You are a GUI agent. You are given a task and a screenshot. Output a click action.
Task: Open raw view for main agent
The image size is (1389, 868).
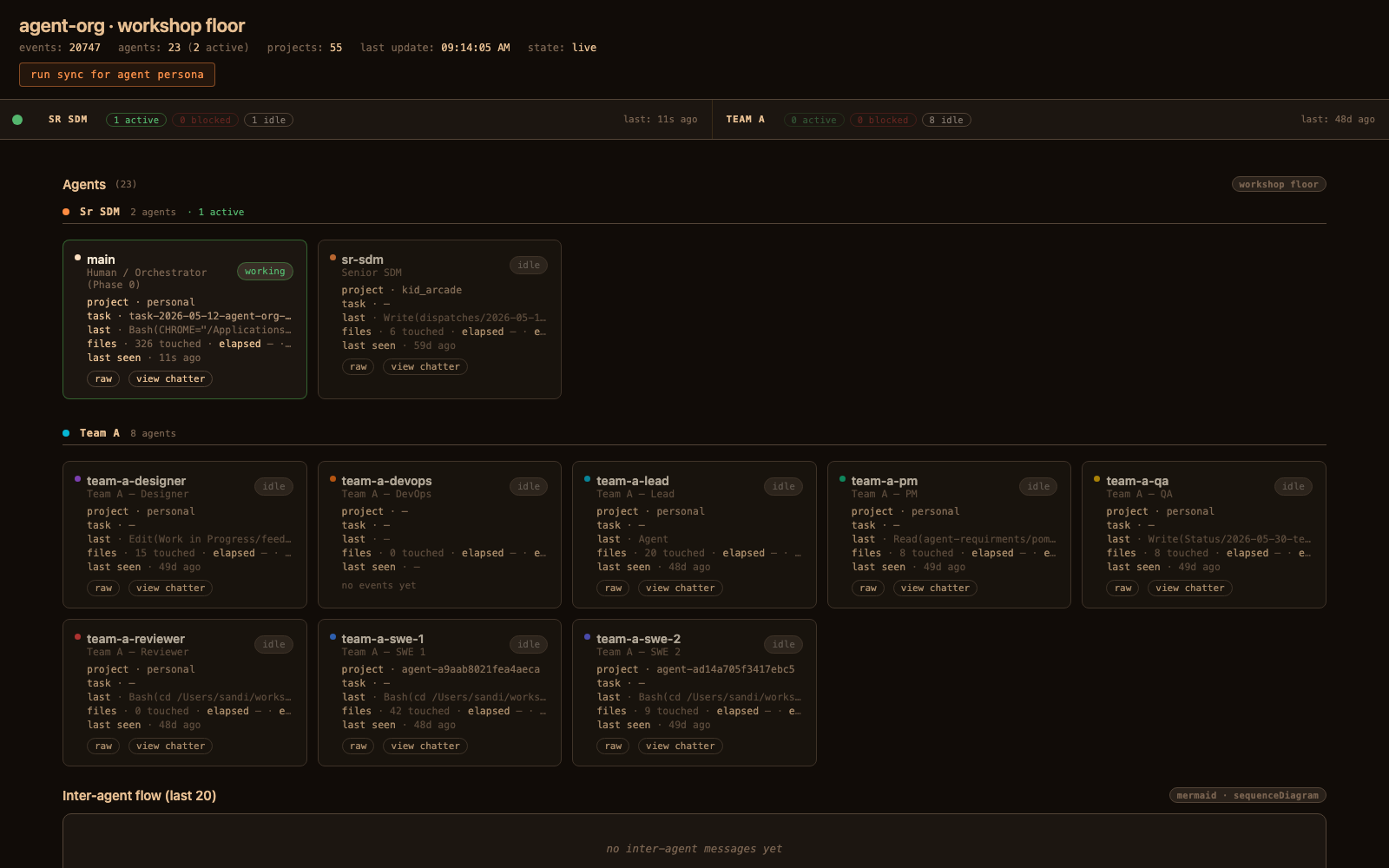(x=104, y=378)
